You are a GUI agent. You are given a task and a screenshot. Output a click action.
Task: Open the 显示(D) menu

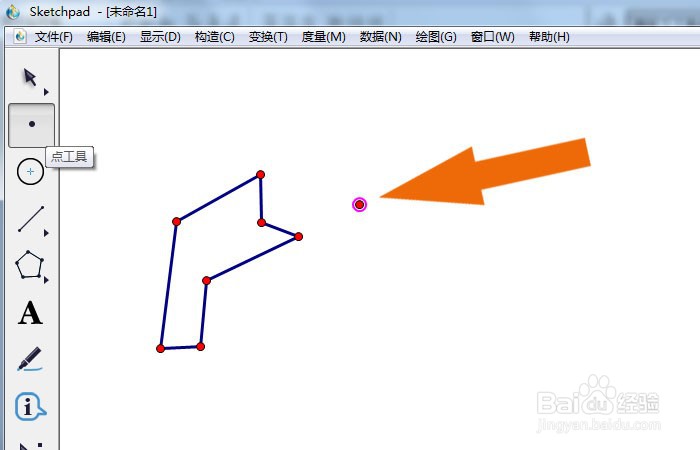[x=160, y=37]
